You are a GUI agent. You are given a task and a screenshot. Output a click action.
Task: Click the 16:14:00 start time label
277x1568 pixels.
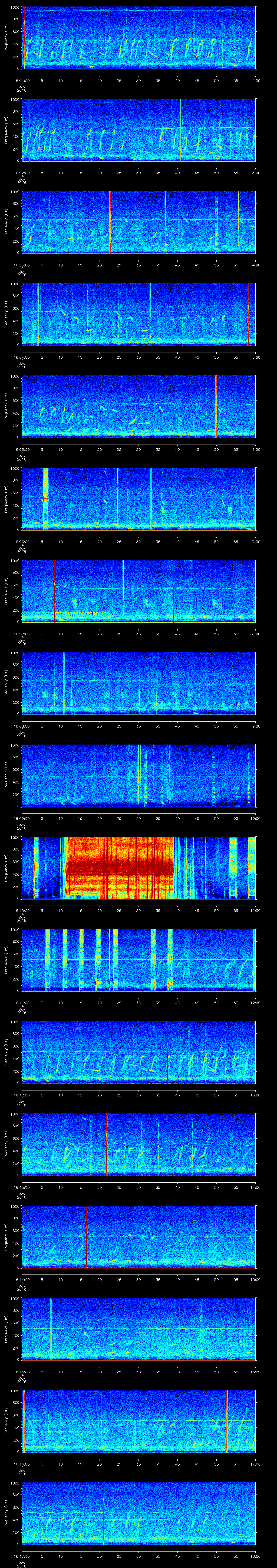point(21,1279)
